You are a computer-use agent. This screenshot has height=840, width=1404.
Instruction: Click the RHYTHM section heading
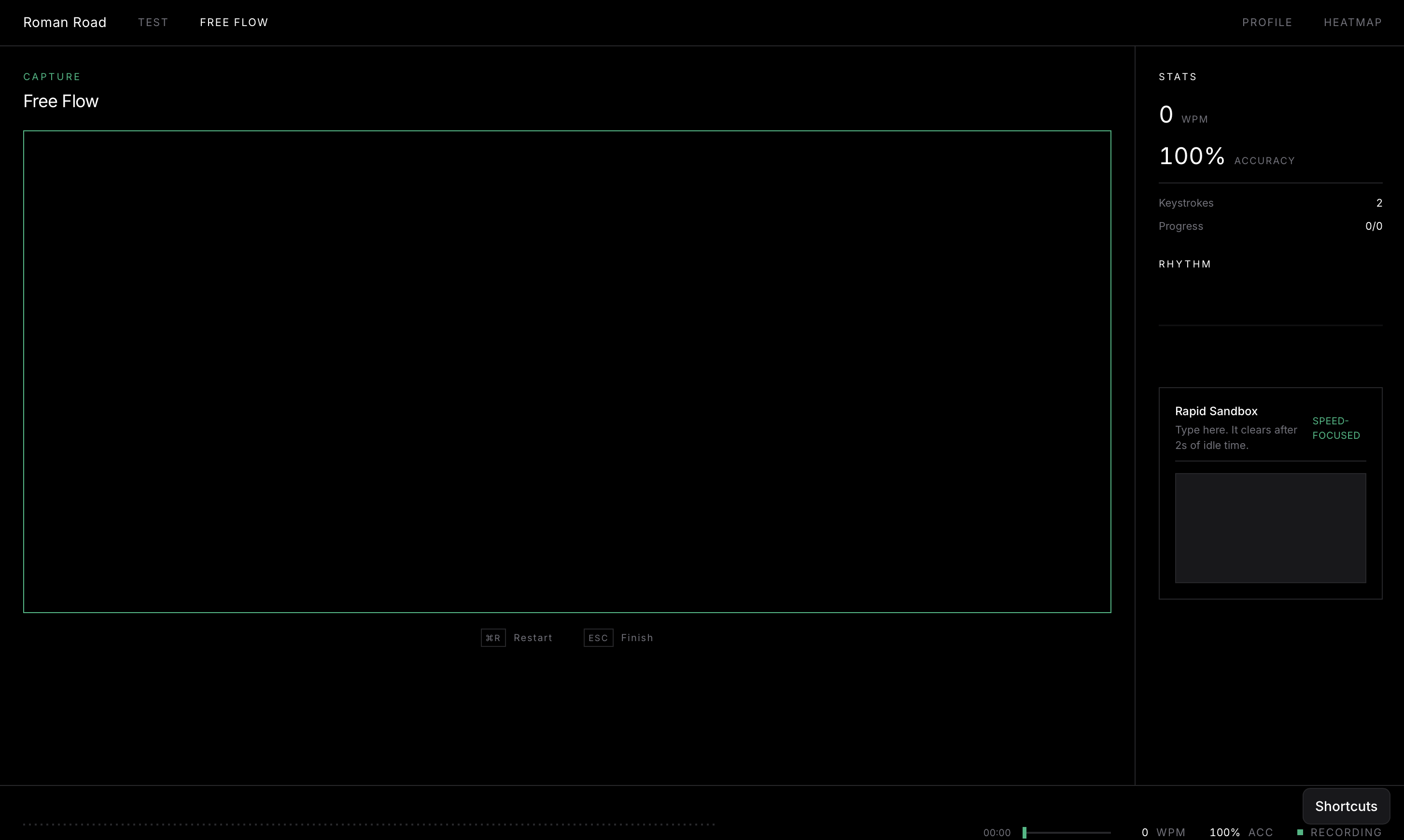click(x=1184, y=265)
